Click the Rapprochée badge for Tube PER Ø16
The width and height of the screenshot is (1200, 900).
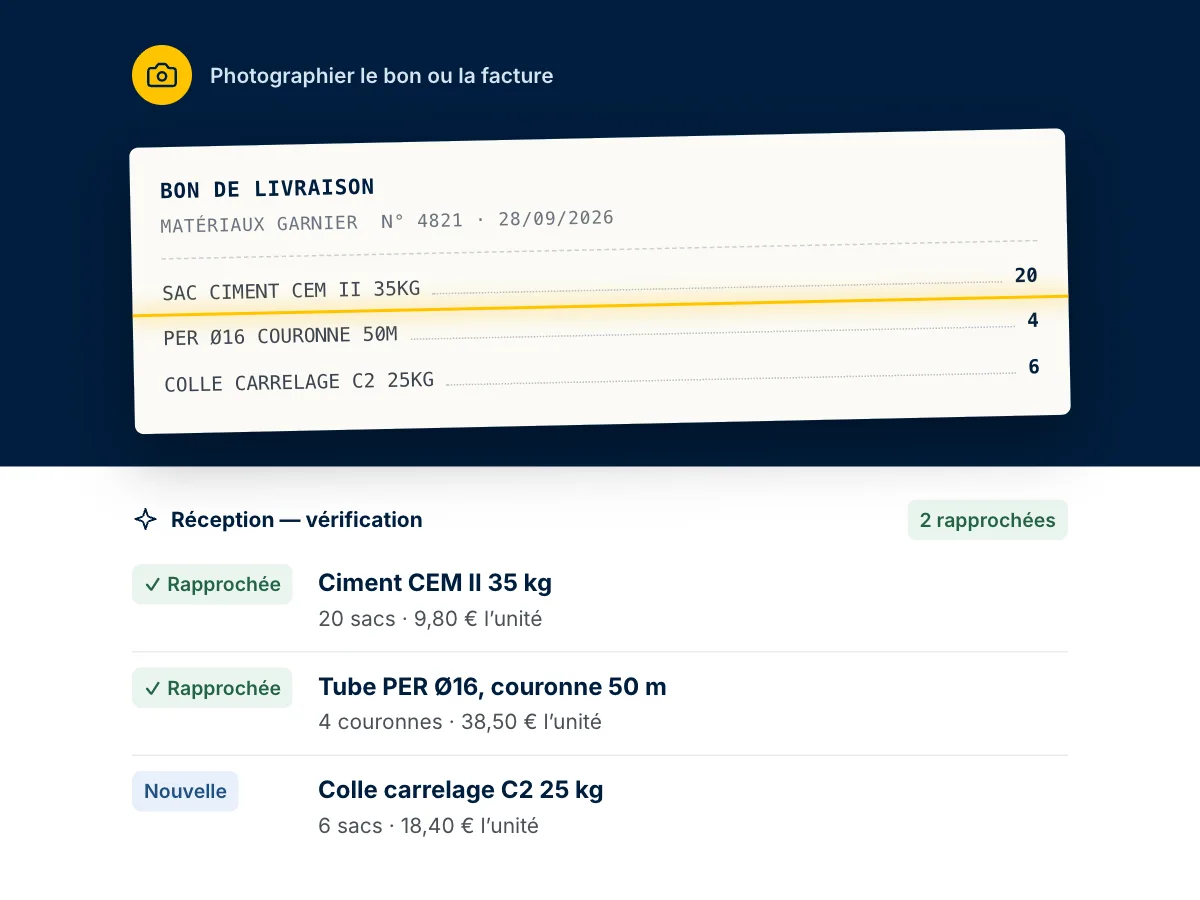click(212, 688)
